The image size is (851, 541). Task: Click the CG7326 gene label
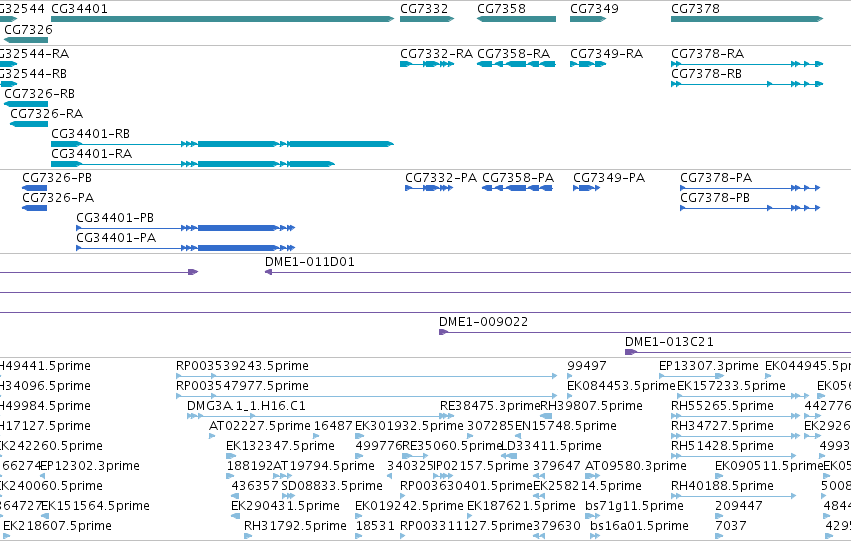click(28, 30)
